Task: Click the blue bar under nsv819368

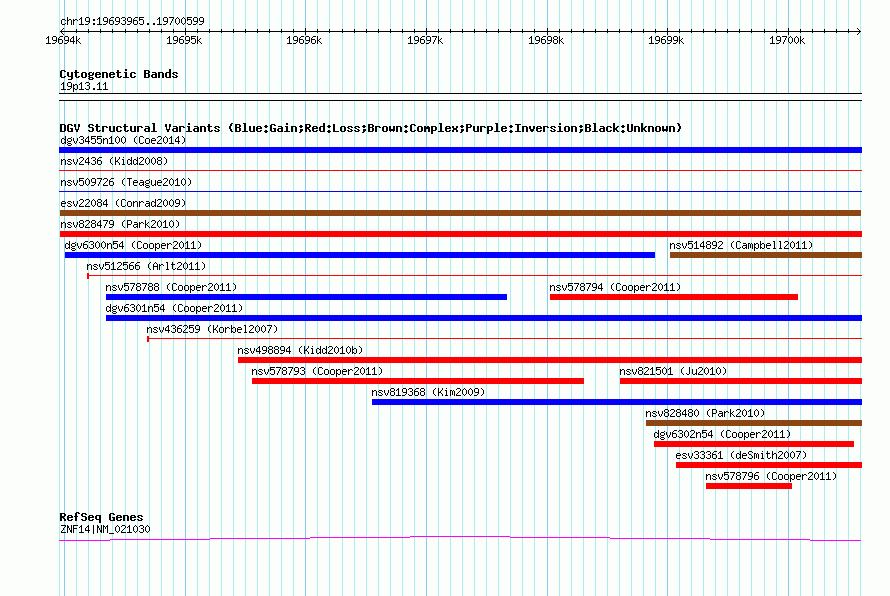Action: [x=617, y=402]
